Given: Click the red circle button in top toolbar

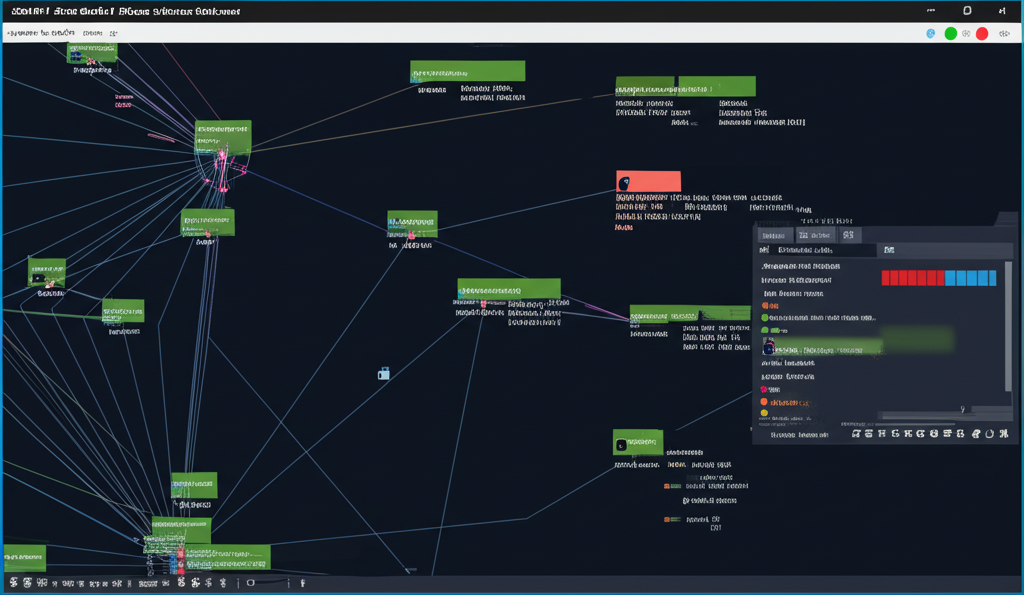Looking at the screenshot, I should pyautogui.click(x=982, y=34).
